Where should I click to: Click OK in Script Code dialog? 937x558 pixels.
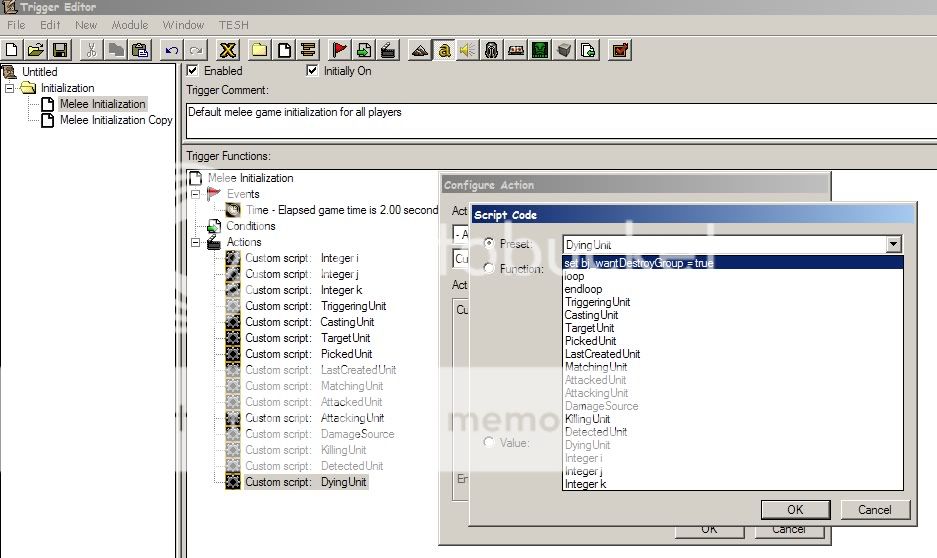click(x=795, y=510)
